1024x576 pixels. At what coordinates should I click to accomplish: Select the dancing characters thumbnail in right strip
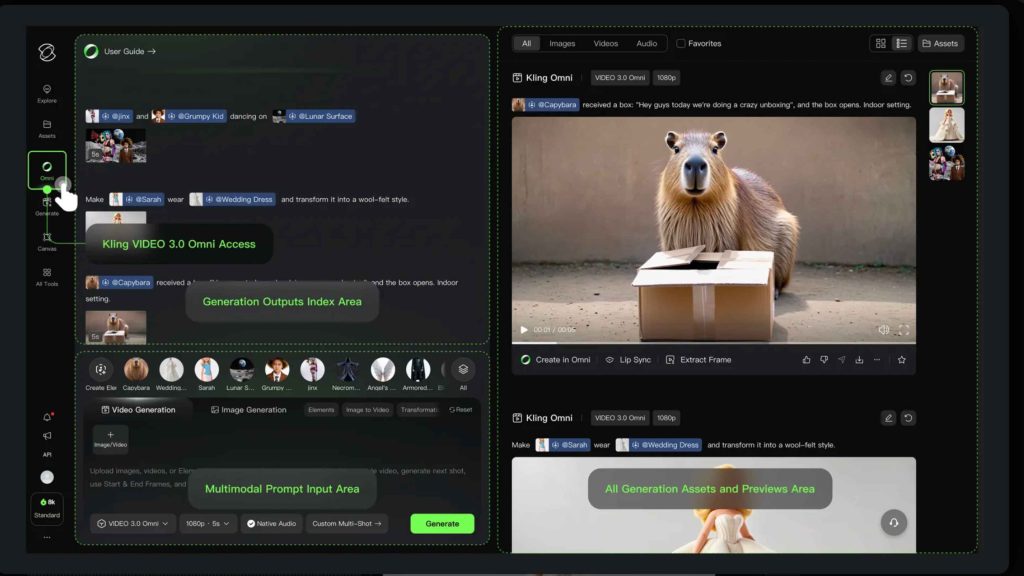coord(946,163)
